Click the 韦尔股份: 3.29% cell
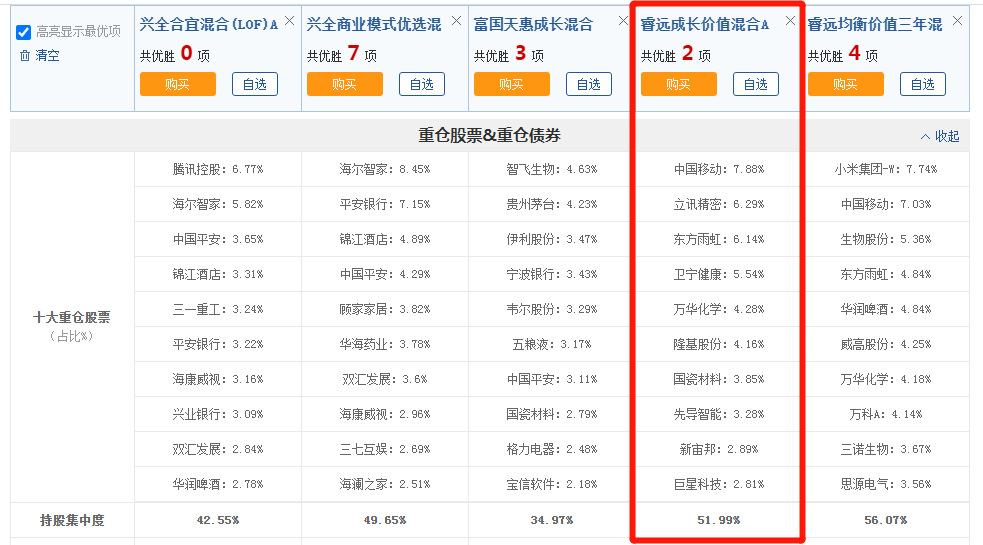983x545 pixels. point(552,310)
